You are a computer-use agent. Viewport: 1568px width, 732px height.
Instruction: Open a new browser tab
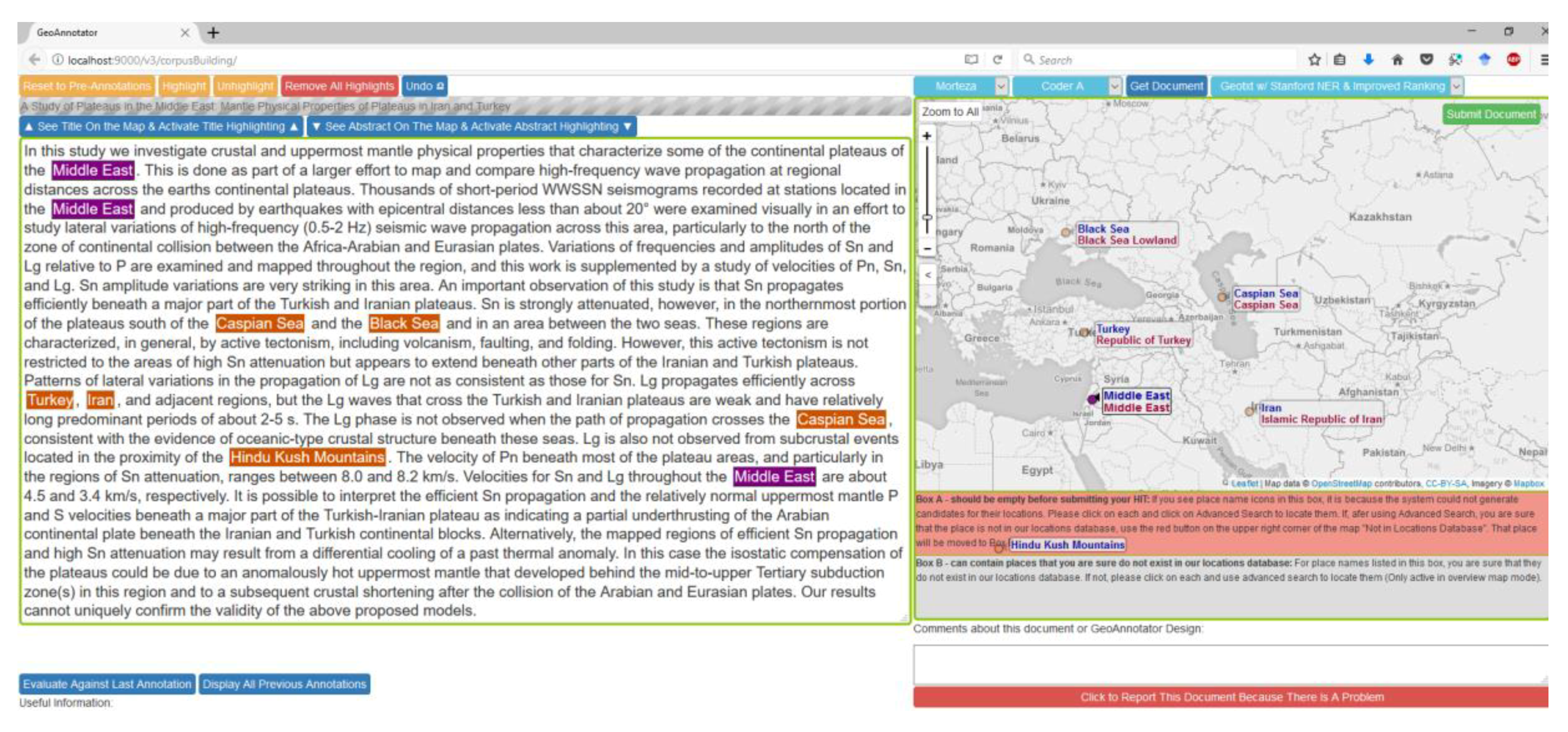click(213, 33)
